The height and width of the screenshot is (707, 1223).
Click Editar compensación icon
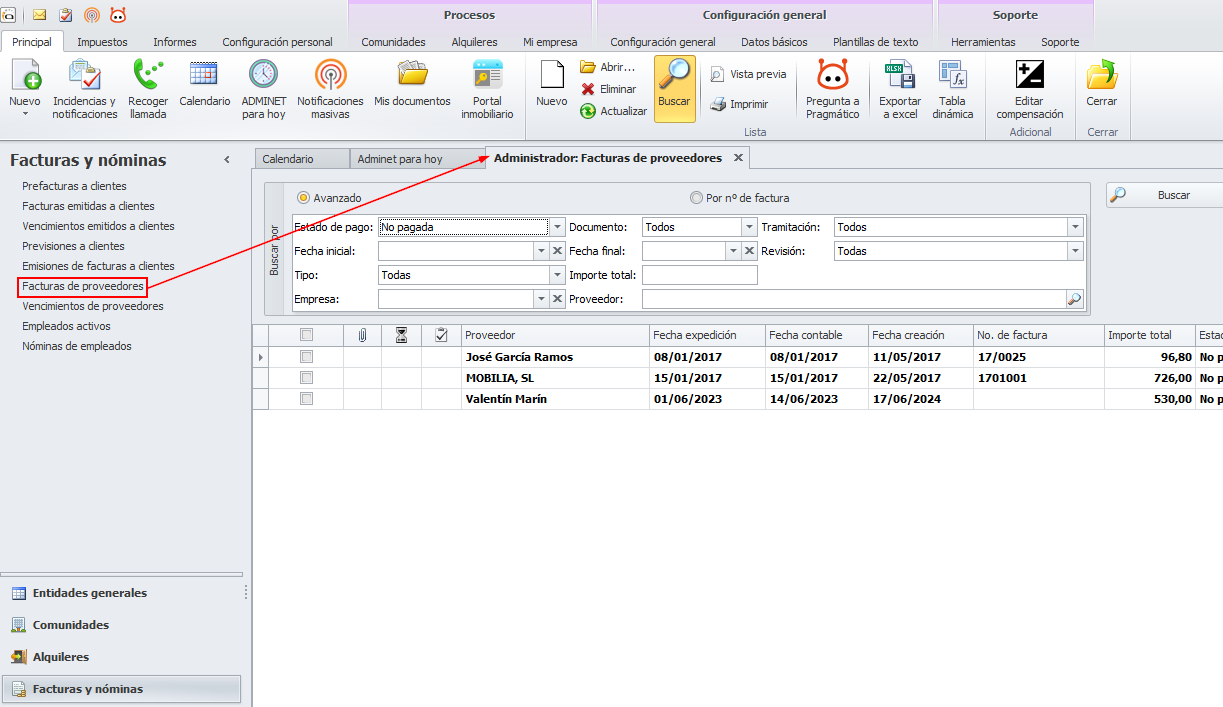(1029, 76)
